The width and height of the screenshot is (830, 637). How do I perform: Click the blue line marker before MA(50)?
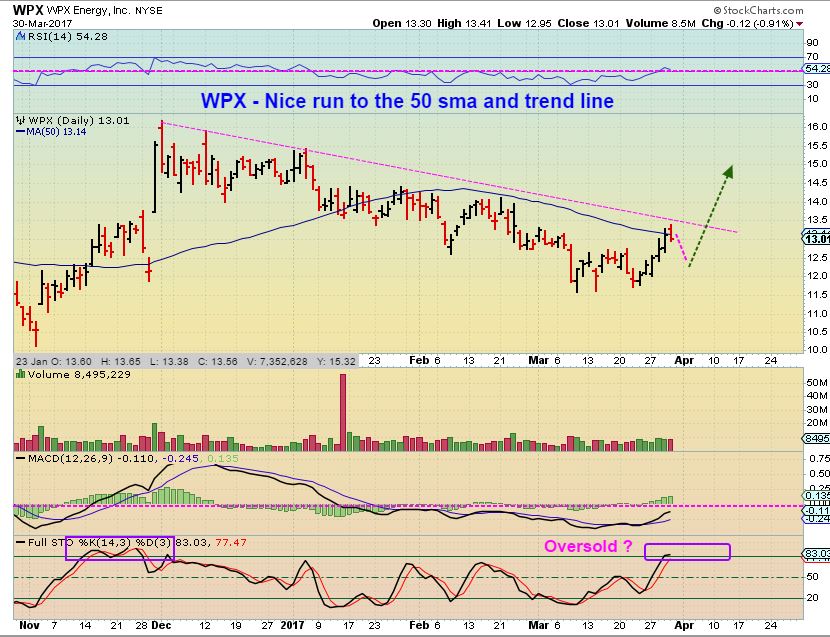click(x=21, y=131)
